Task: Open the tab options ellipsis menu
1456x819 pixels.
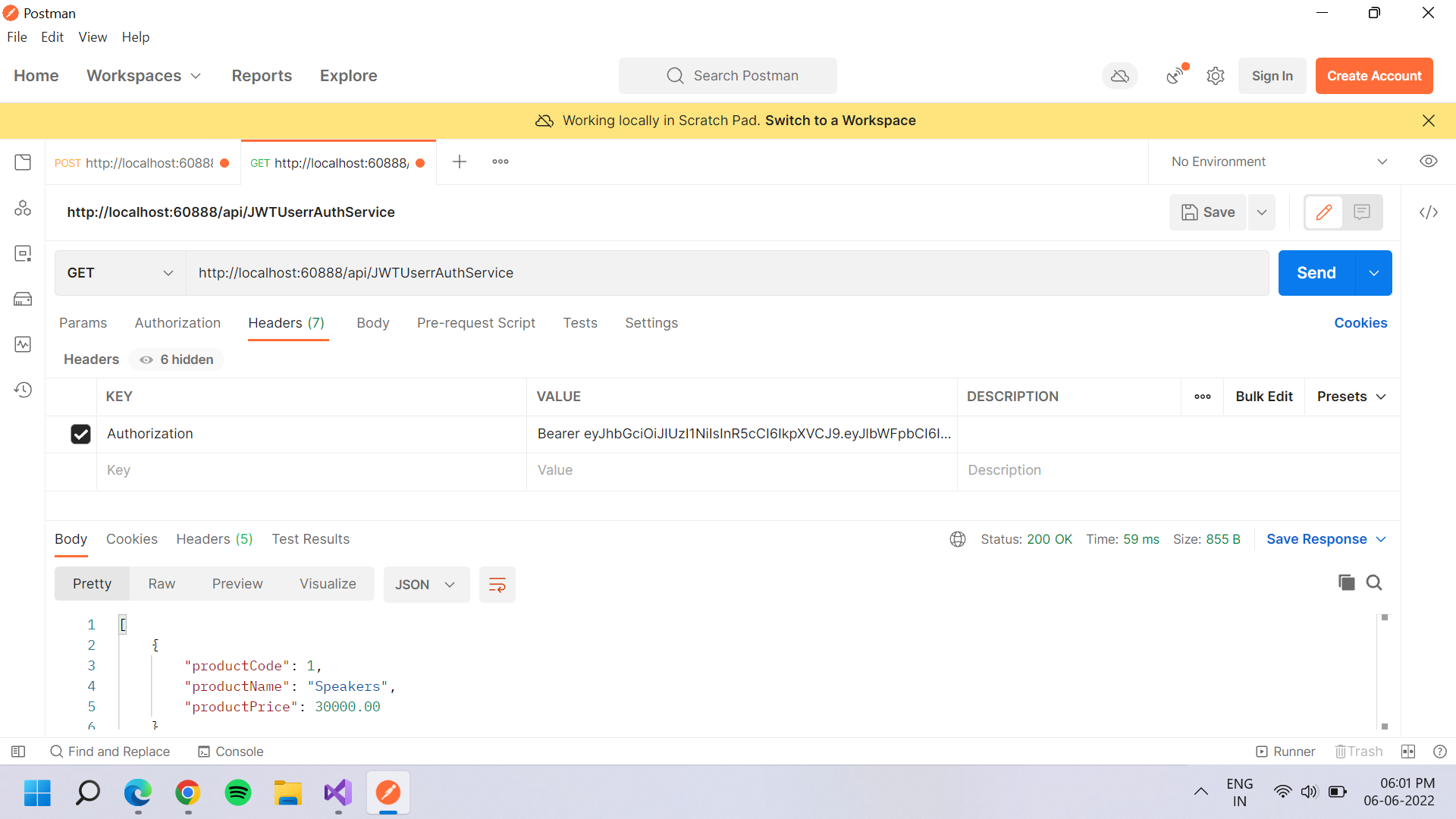Action: point(500,162)
